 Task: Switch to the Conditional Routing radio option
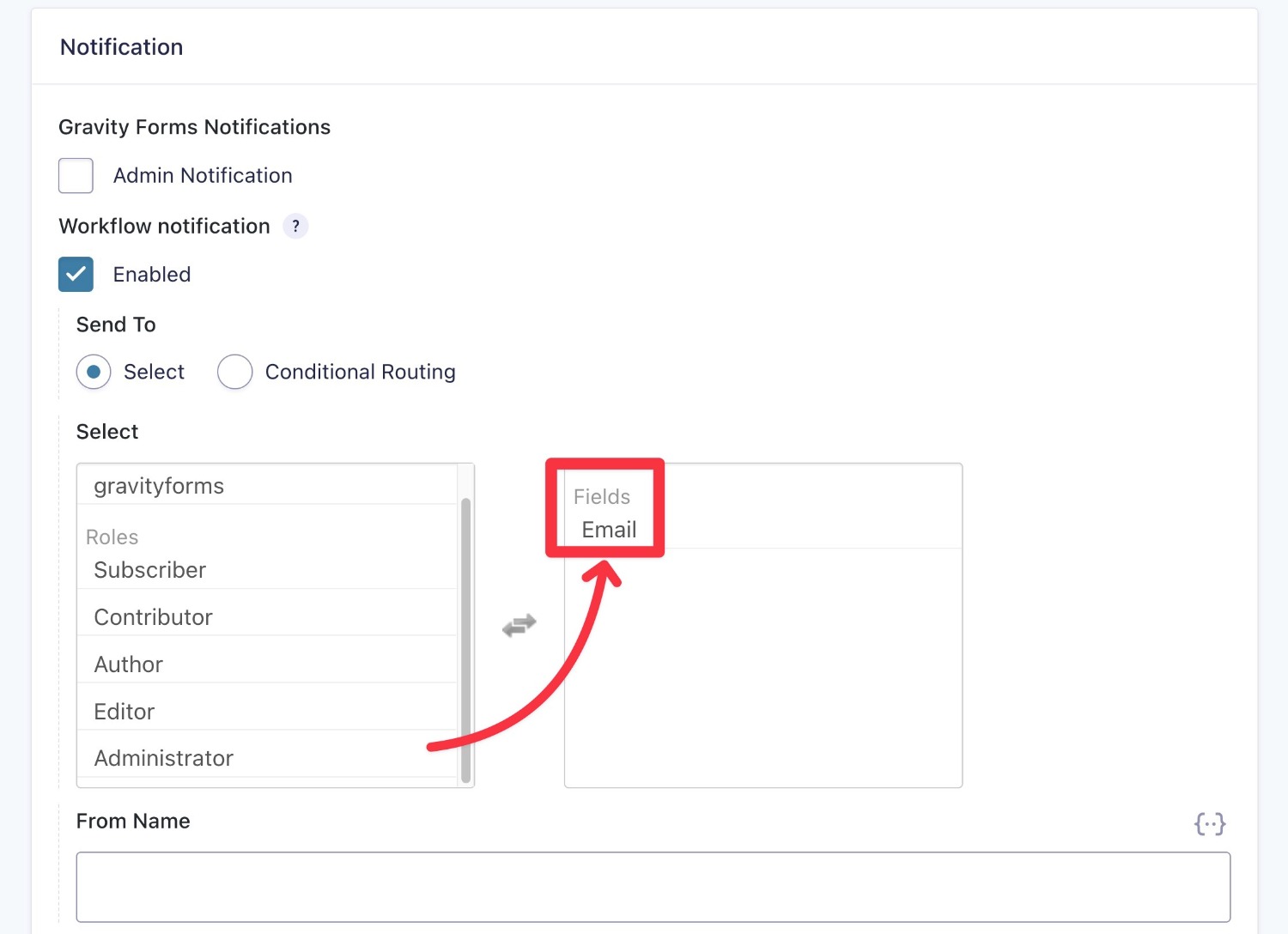[x=234, y=373]
